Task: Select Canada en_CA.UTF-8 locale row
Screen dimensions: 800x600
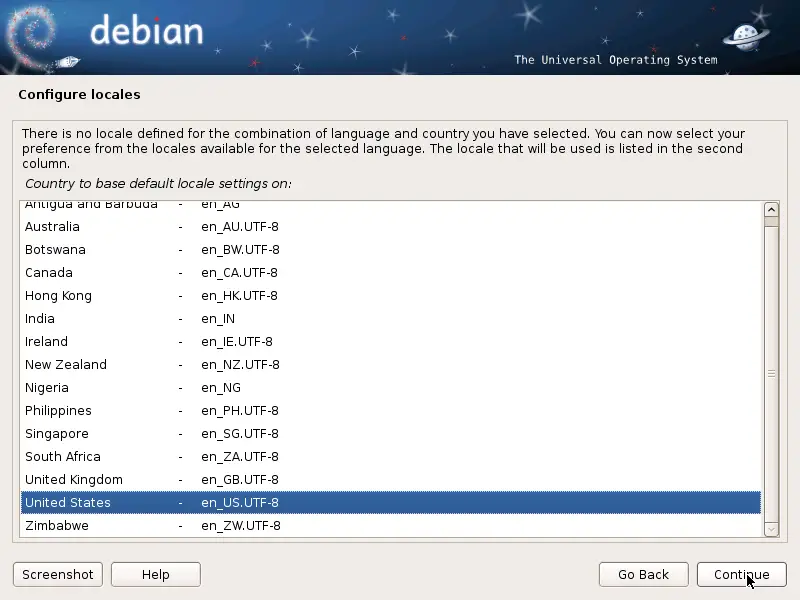Action: [391, 272]
